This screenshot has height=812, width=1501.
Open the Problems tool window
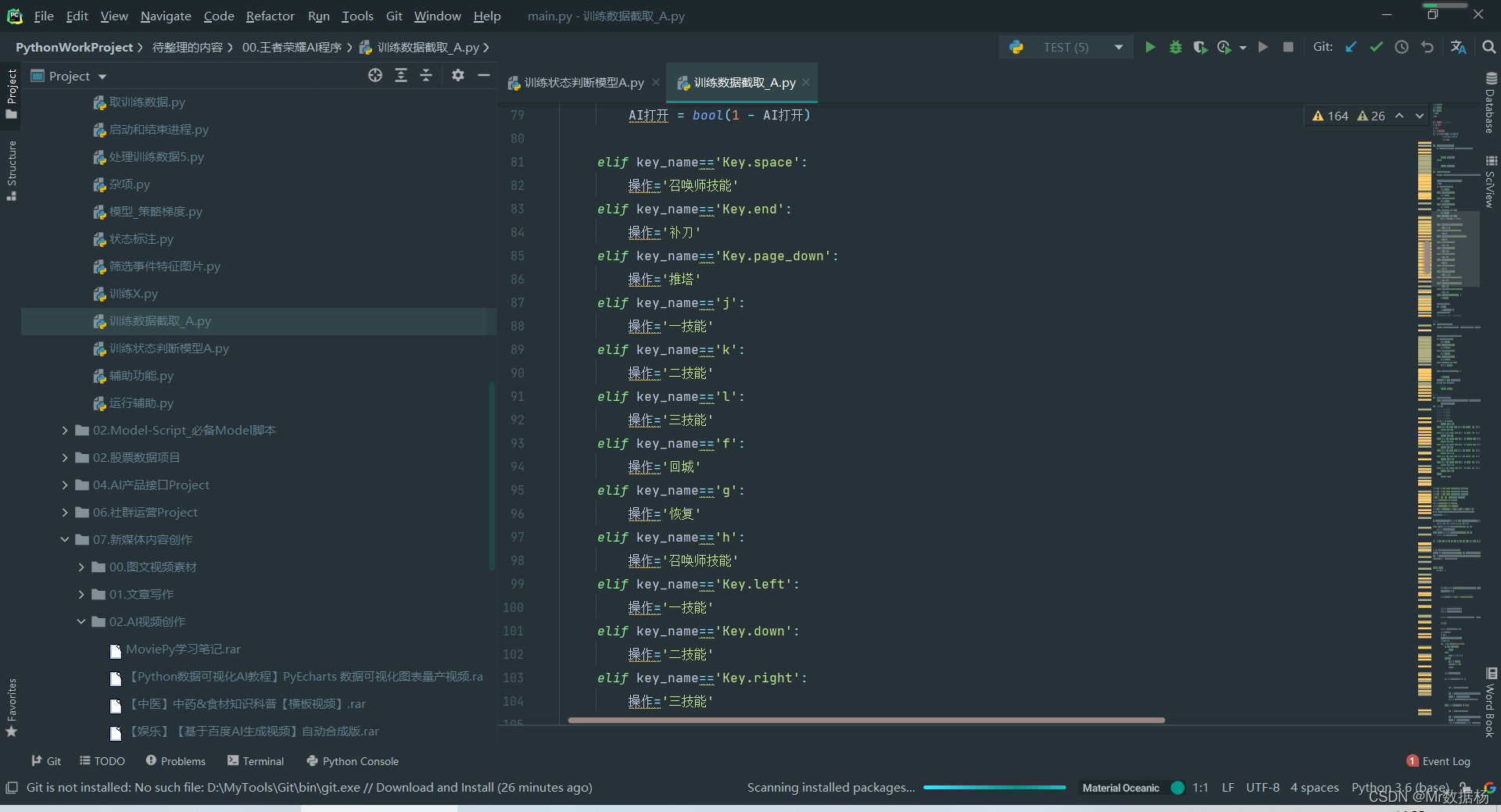click(x=176, y=760)
